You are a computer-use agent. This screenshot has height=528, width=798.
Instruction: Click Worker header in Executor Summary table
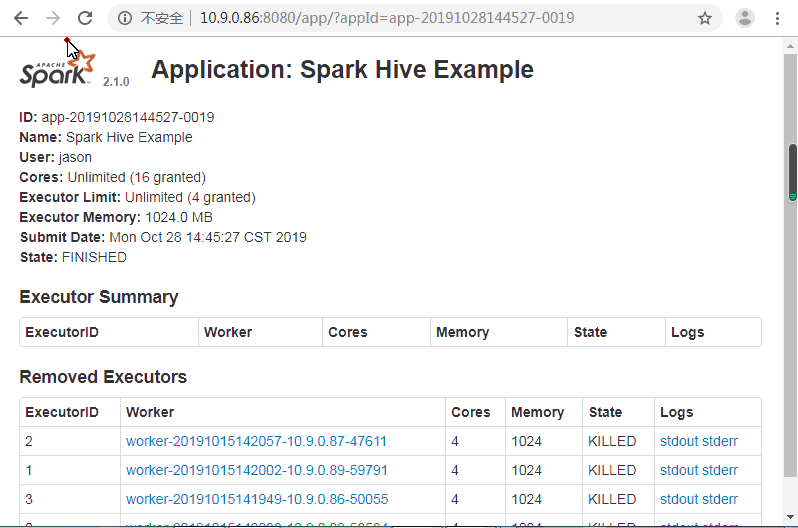(x=228, y=332)
